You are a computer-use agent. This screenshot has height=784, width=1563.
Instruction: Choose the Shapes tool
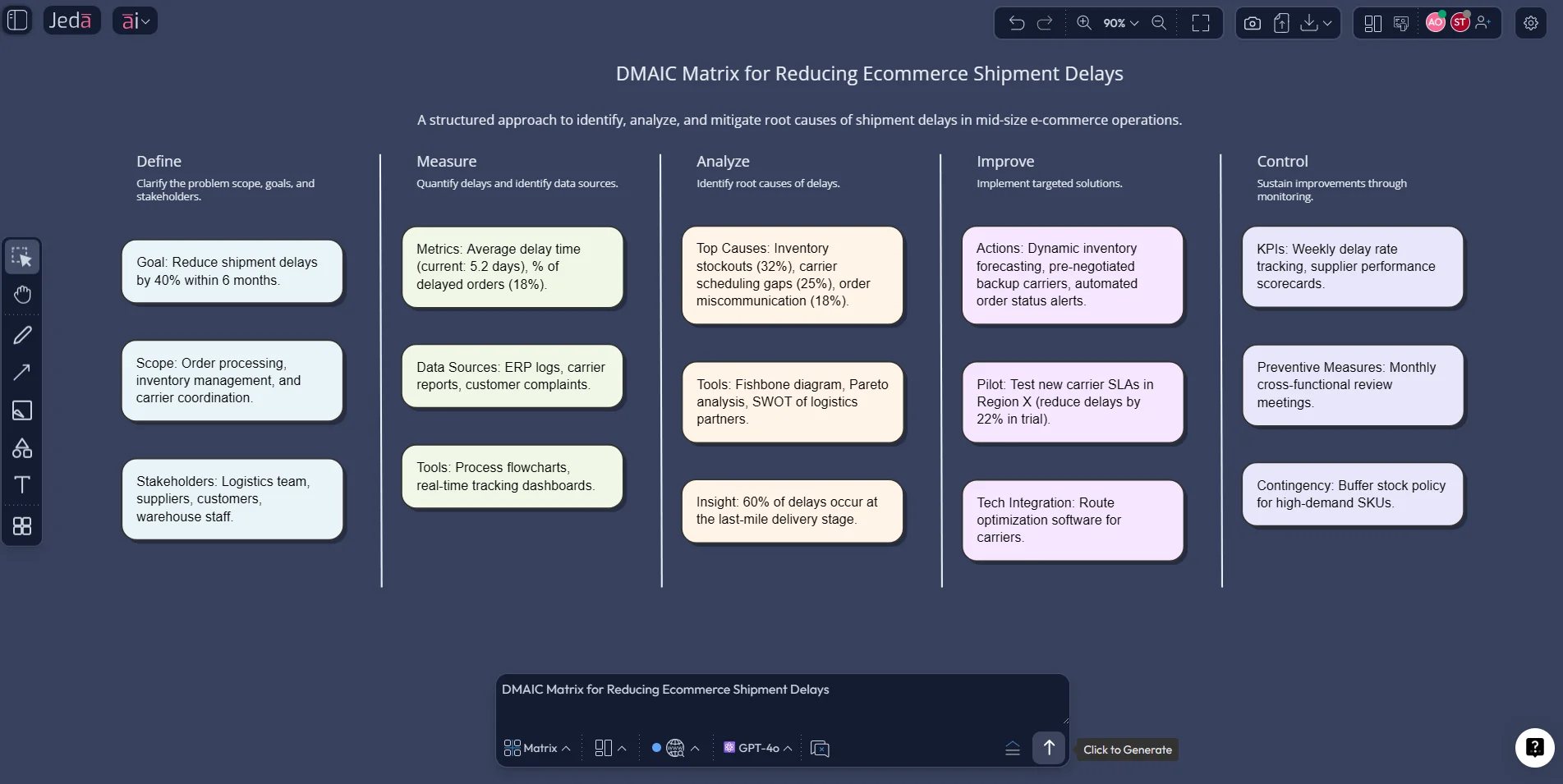click(x=22, y=448)
